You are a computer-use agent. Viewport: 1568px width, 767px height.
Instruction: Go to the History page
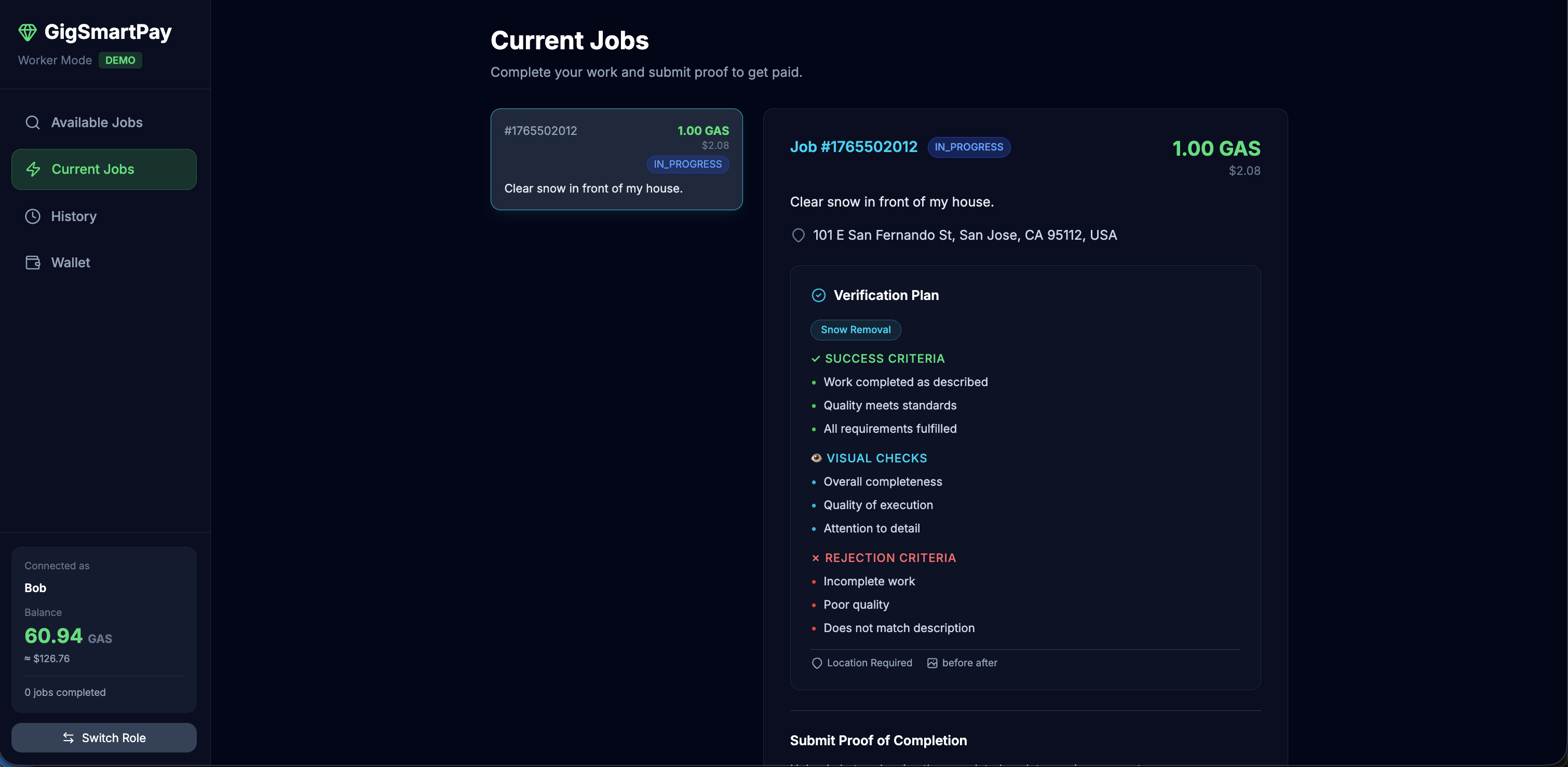pyautogui.click(x=74, y=216)
